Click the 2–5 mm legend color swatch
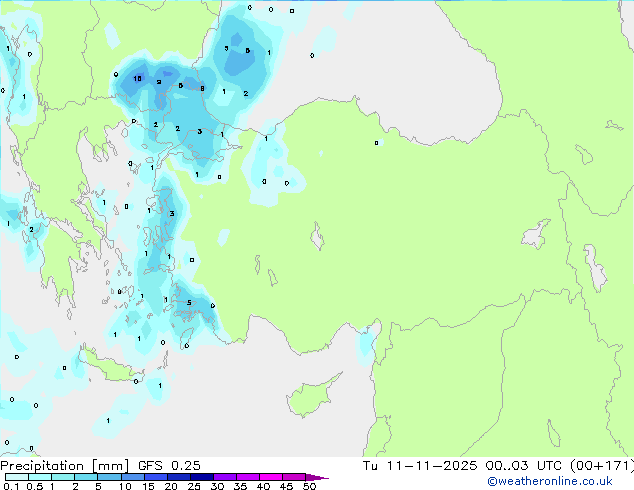The height and width of the screenshot is (490, 634). tap(86, 477)
